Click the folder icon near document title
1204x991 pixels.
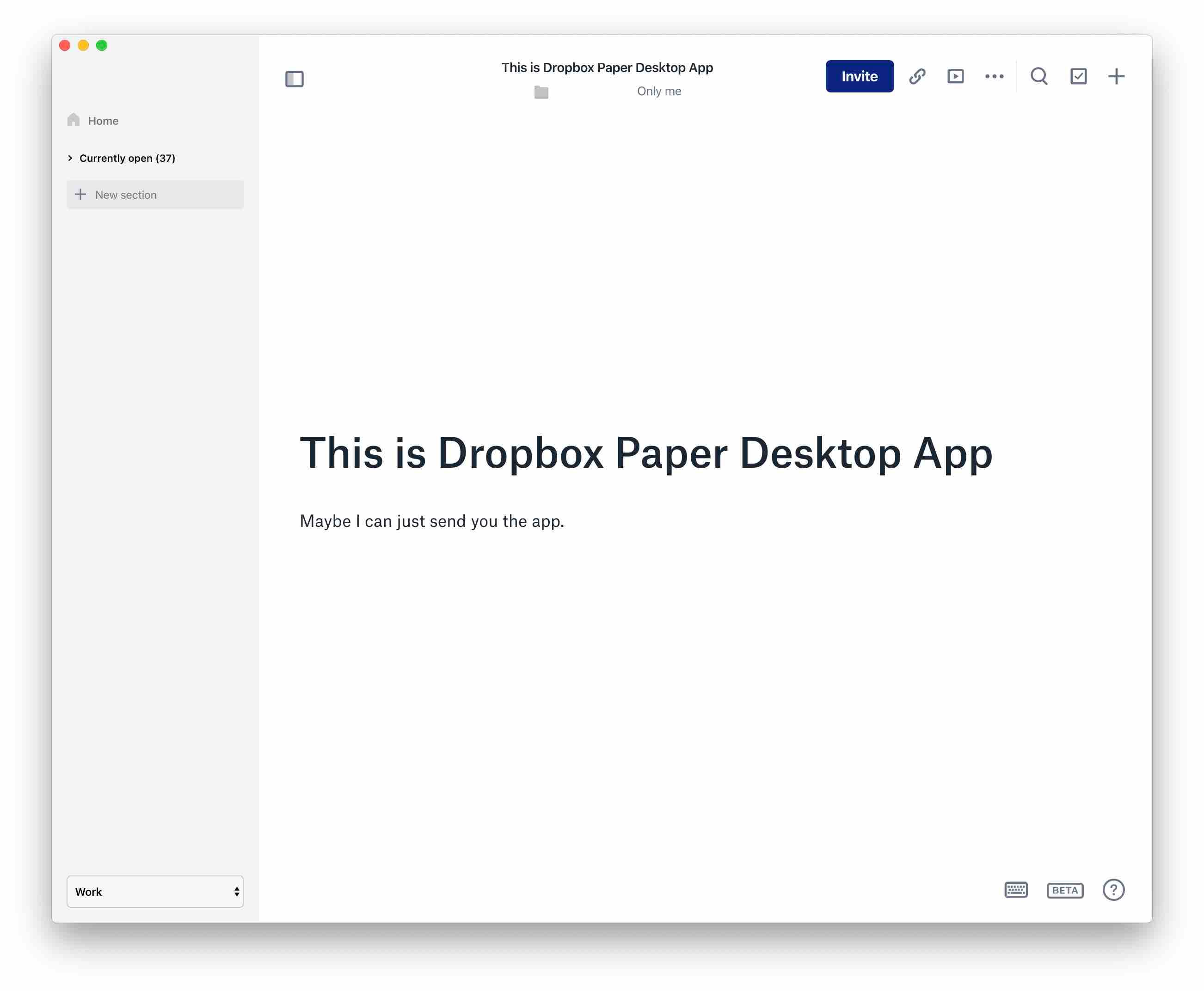(541, 92)
